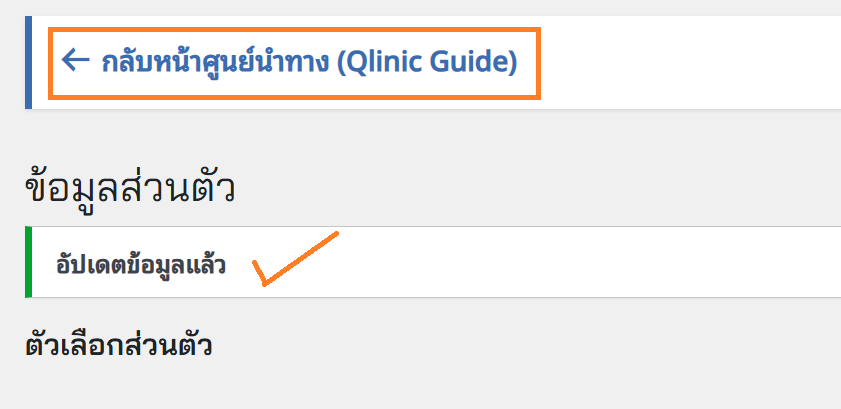Select the ข้อมูลส่วนตัว page heading
Screen dimensions: 841x409
click(x=128, y=187)
